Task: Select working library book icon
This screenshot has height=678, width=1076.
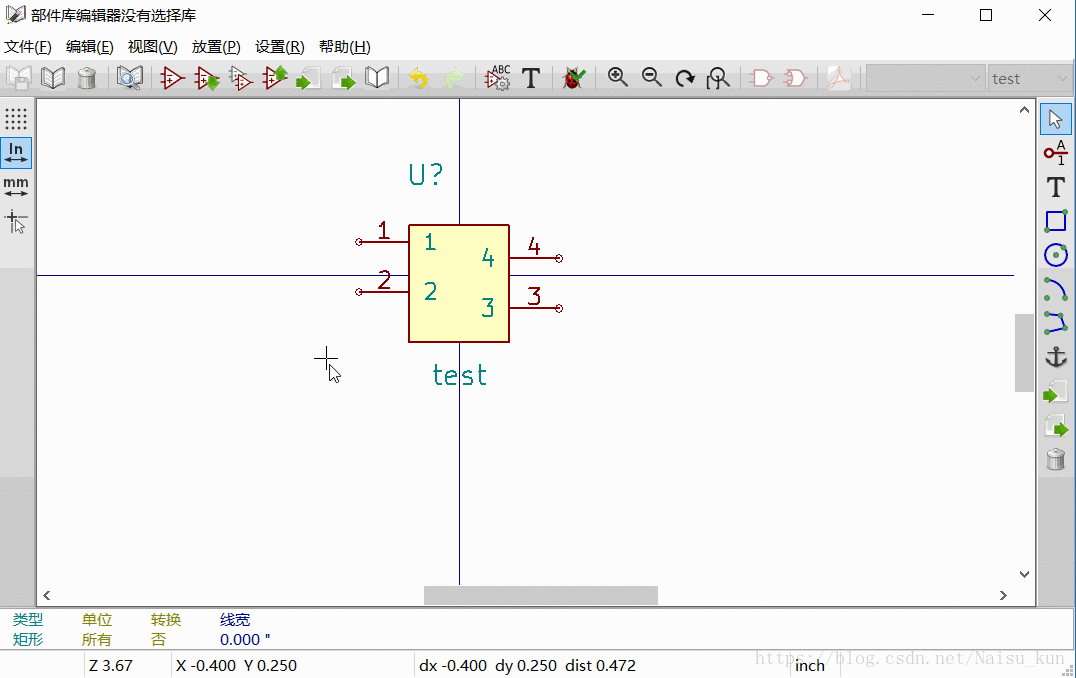Action: 53,78
